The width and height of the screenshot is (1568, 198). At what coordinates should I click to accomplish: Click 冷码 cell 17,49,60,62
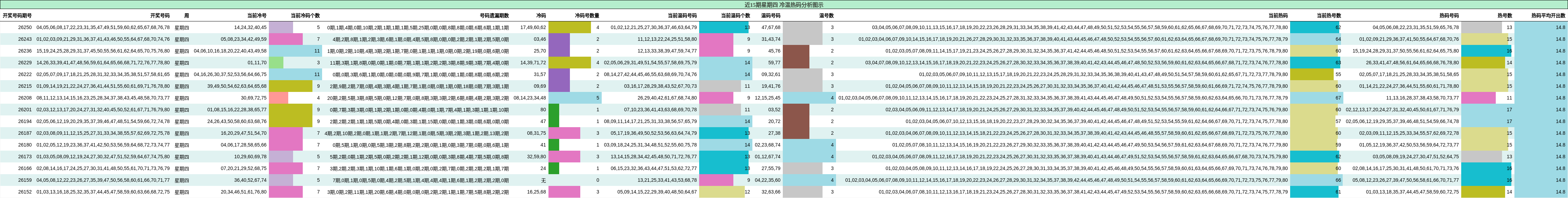pyautogui.click(x=533, y=27)
